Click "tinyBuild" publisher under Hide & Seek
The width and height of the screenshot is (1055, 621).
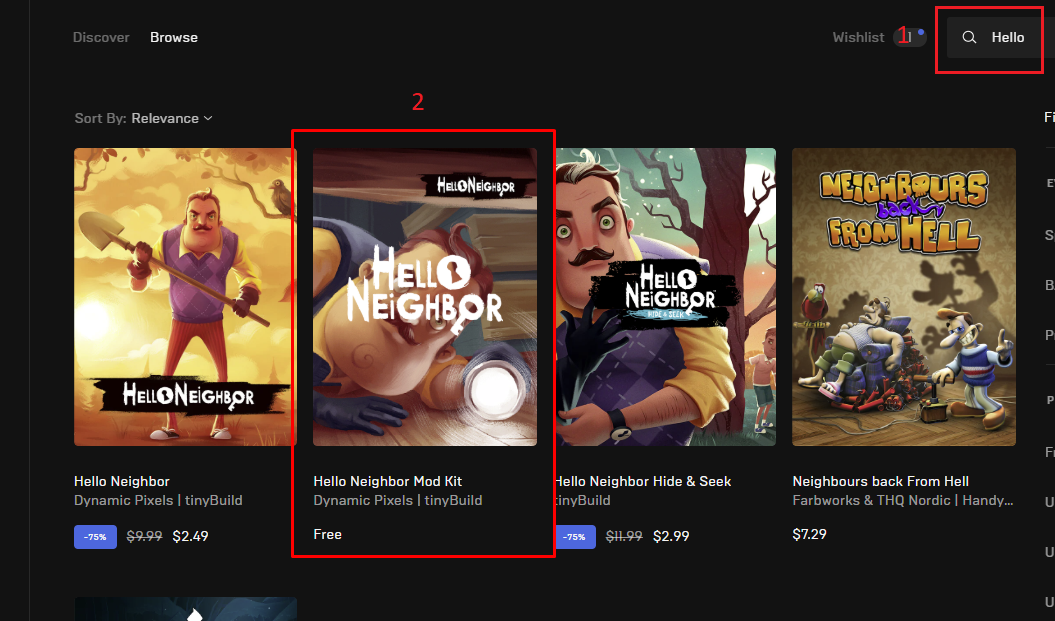point(583,501)
